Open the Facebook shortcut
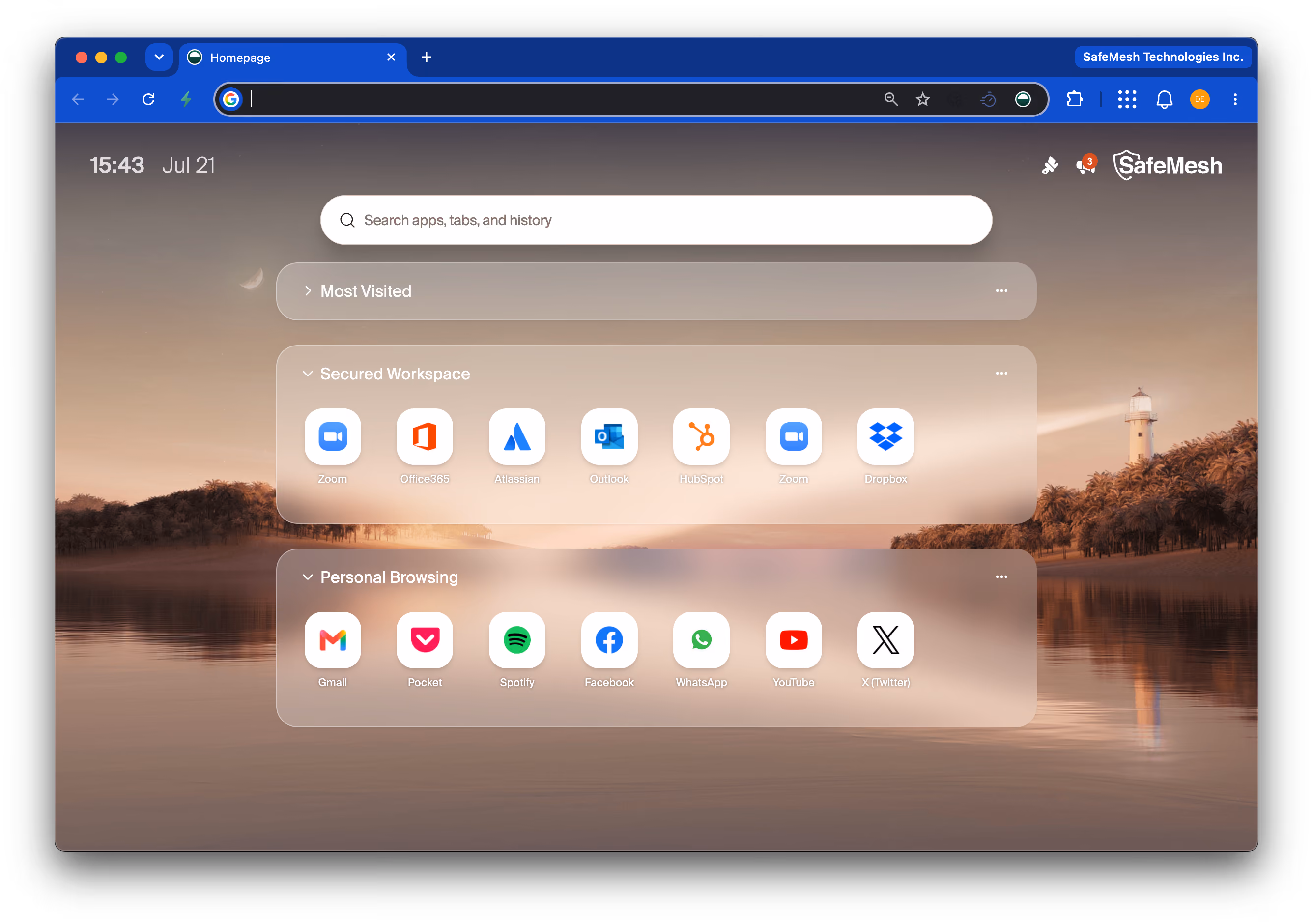This screenshot has width=1313, height=924. 609,640
